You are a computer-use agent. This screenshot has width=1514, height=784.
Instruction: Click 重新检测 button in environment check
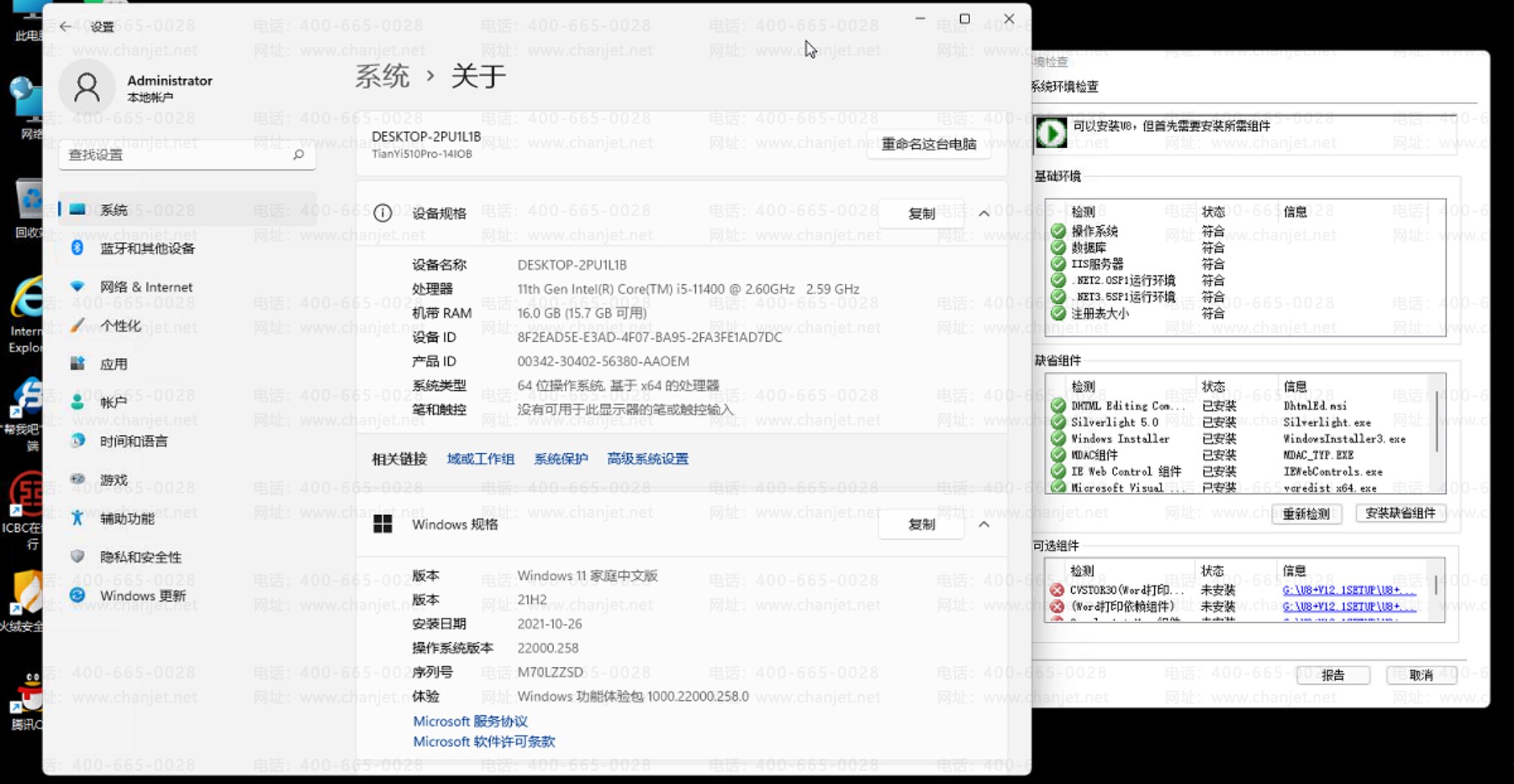(1306, 513)
